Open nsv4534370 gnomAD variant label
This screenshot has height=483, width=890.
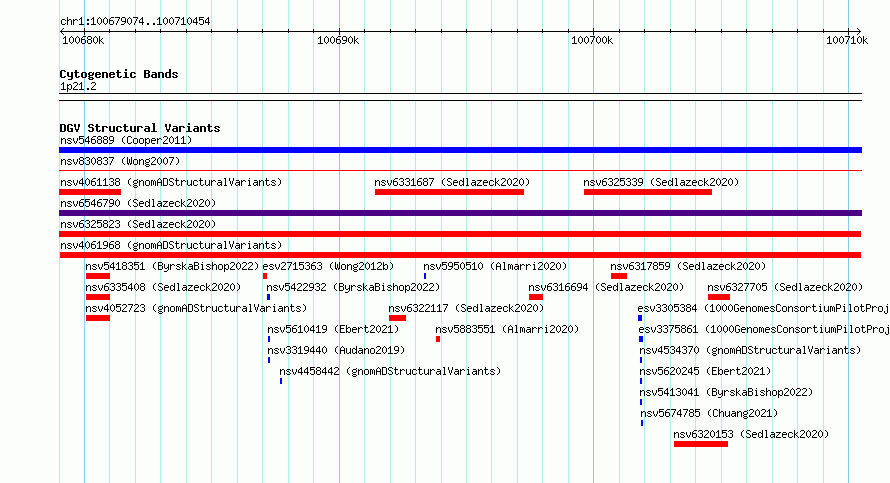pyautogui.click(x=750, y=350)
